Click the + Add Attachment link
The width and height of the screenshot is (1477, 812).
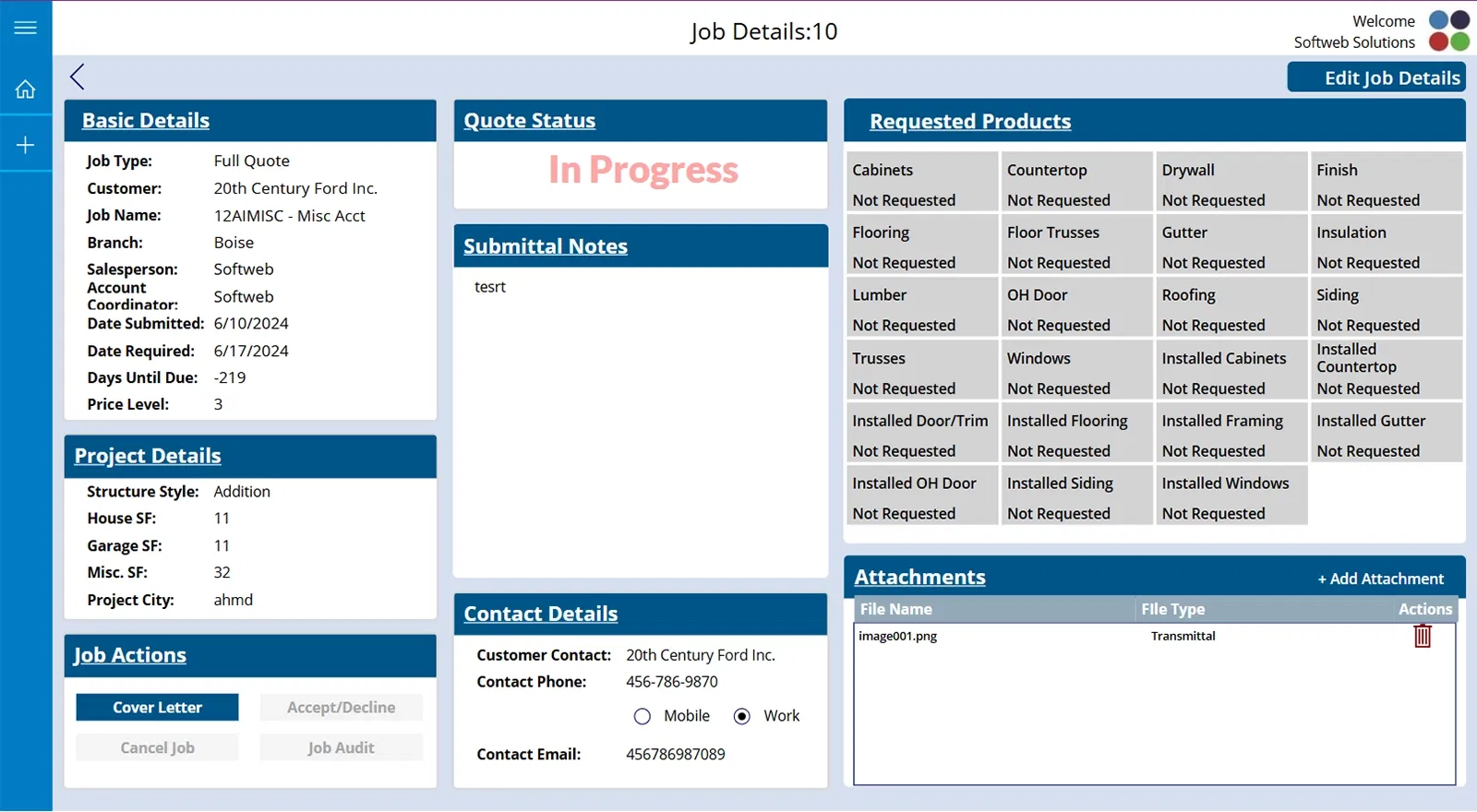(1380, 579)
